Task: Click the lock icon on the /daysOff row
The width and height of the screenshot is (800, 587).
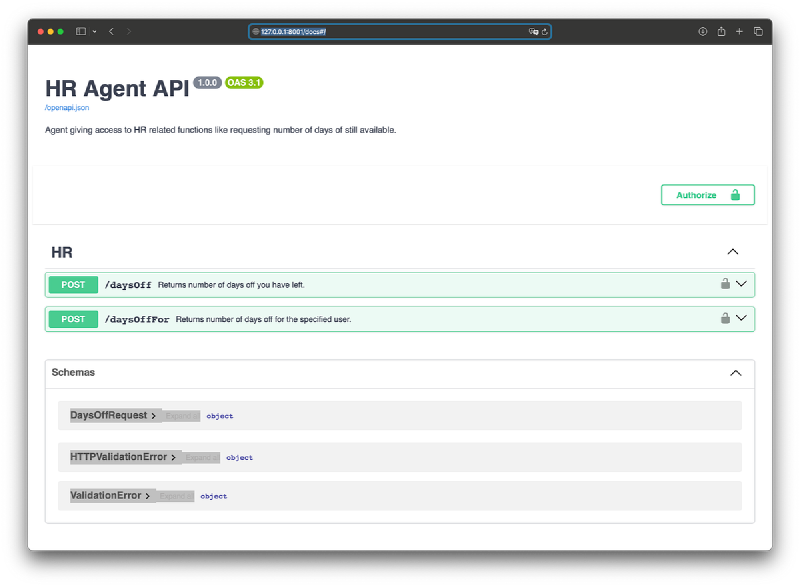Action: [x=725, y=284]
